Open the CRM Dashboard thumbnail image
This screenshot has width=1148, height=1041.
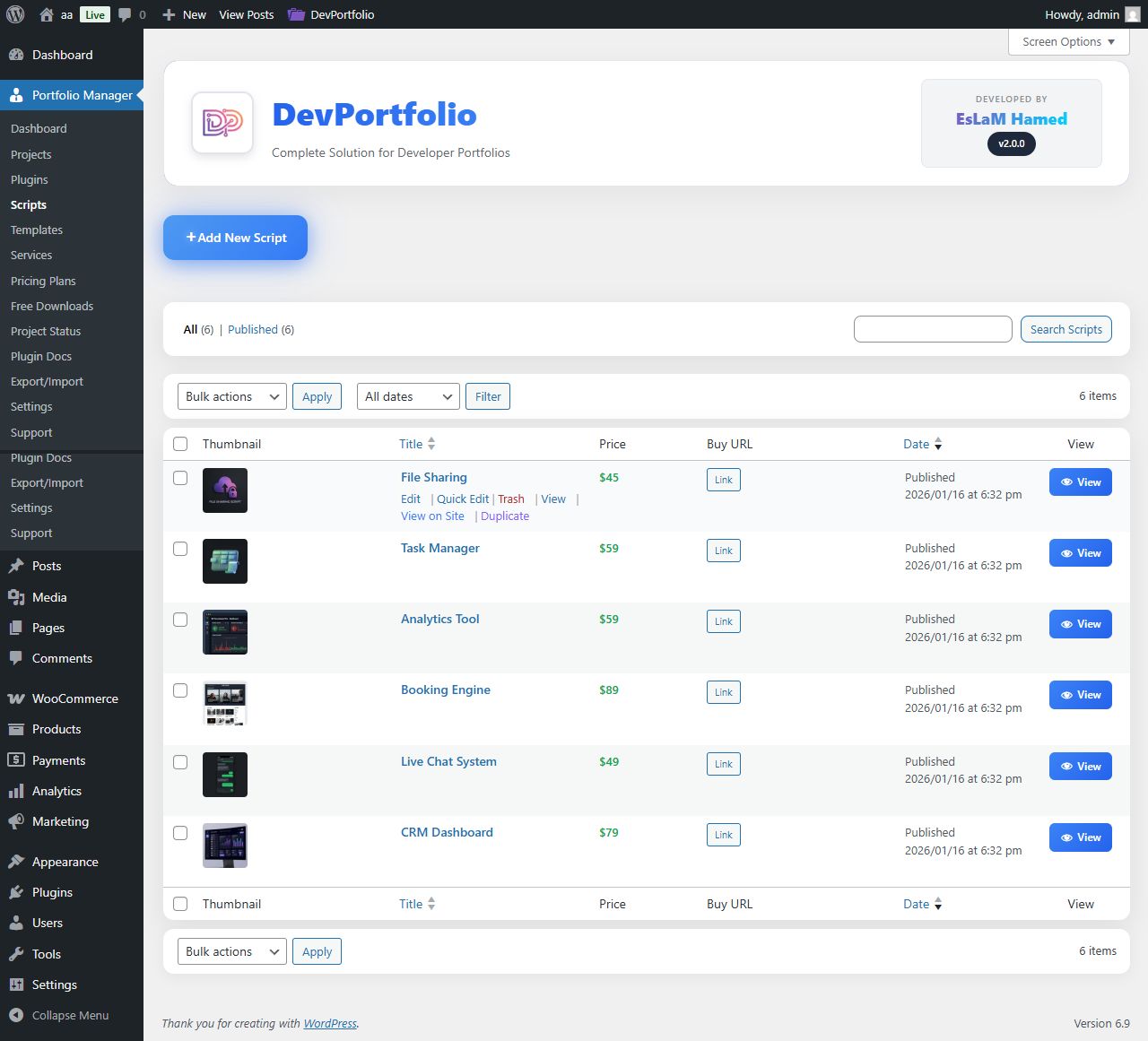225,846
